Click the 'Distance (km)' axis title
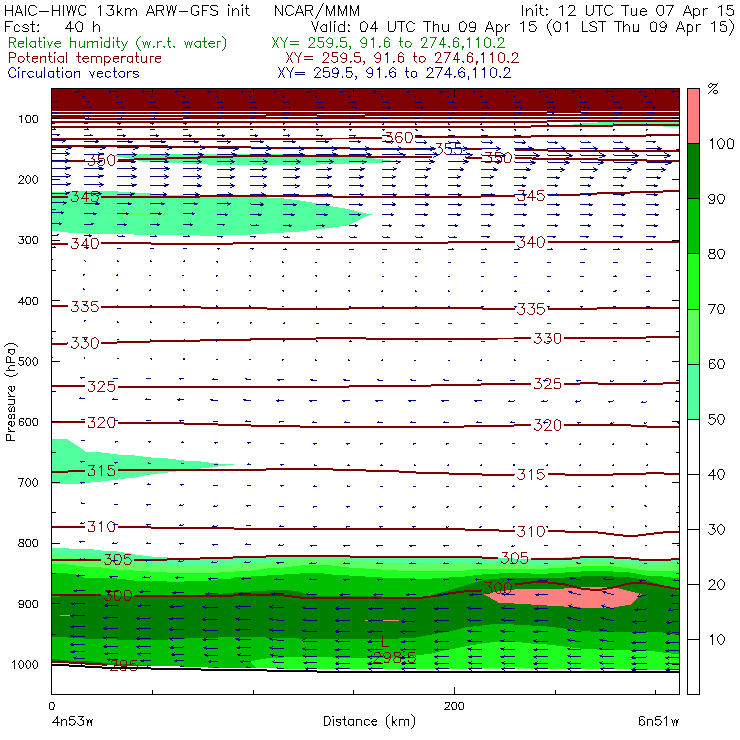This screenshot has width=740, height=740. tap(369, 721)
